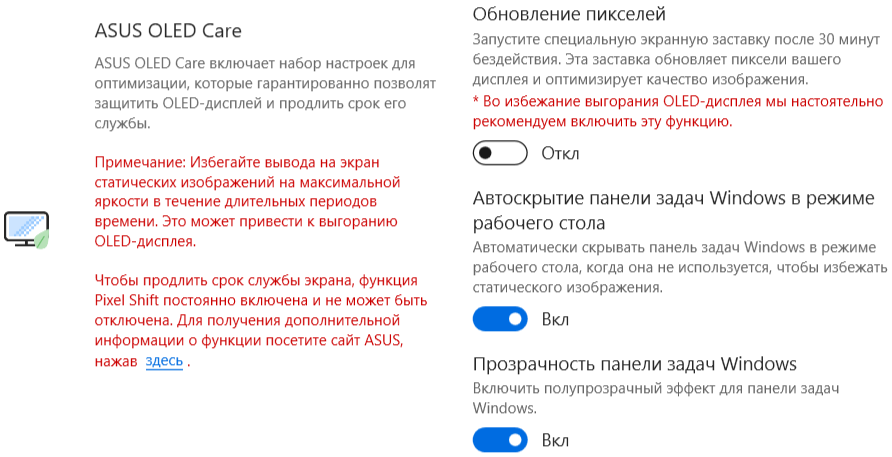Click the red Примечание note paragraph
892x457 pixels.
click(246, 201)
